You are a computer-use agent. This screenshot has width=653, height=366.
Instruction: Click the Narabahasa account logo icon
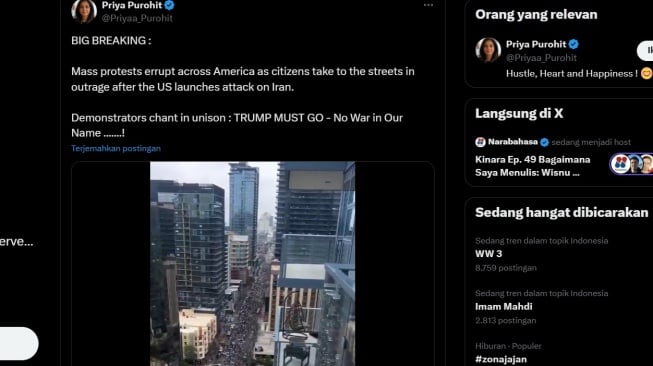click(x=480, y=142)
